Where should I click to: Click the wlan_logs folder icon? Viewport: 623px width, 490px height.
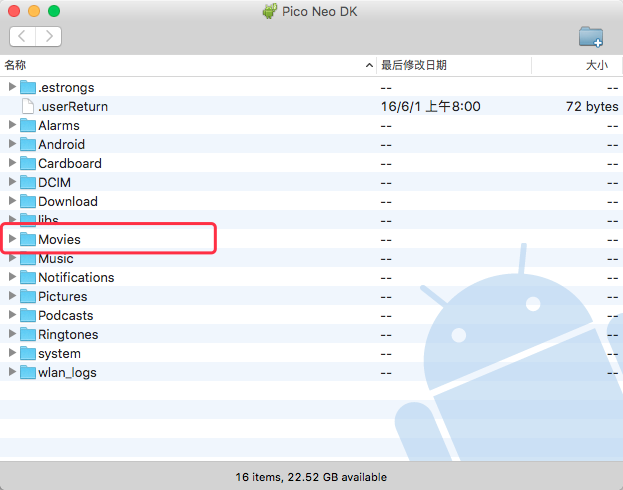pos(28,372)
